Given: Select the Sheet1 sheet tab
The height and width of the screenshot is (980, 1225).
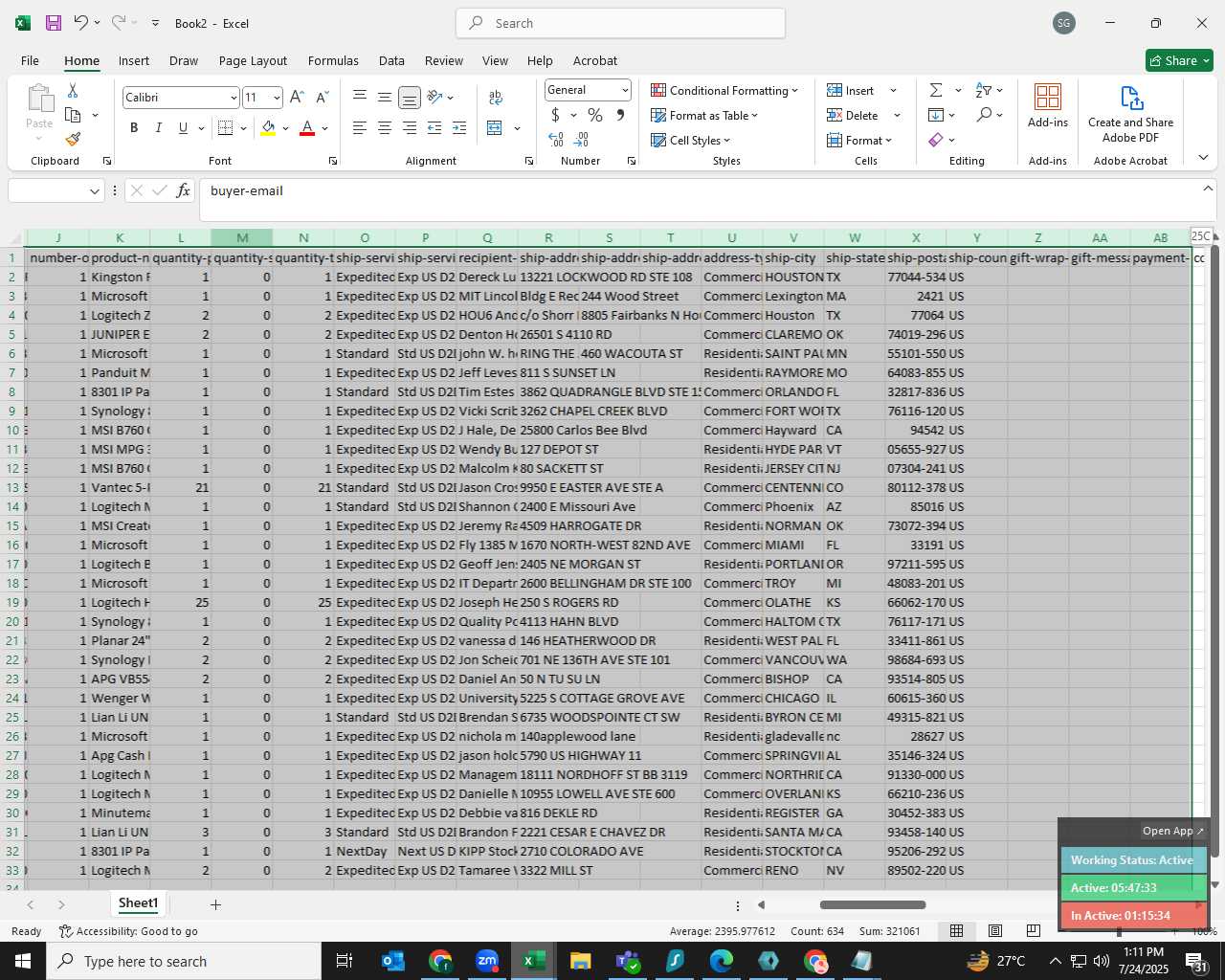Looking at the screenshot, I should tap(138, 903).
